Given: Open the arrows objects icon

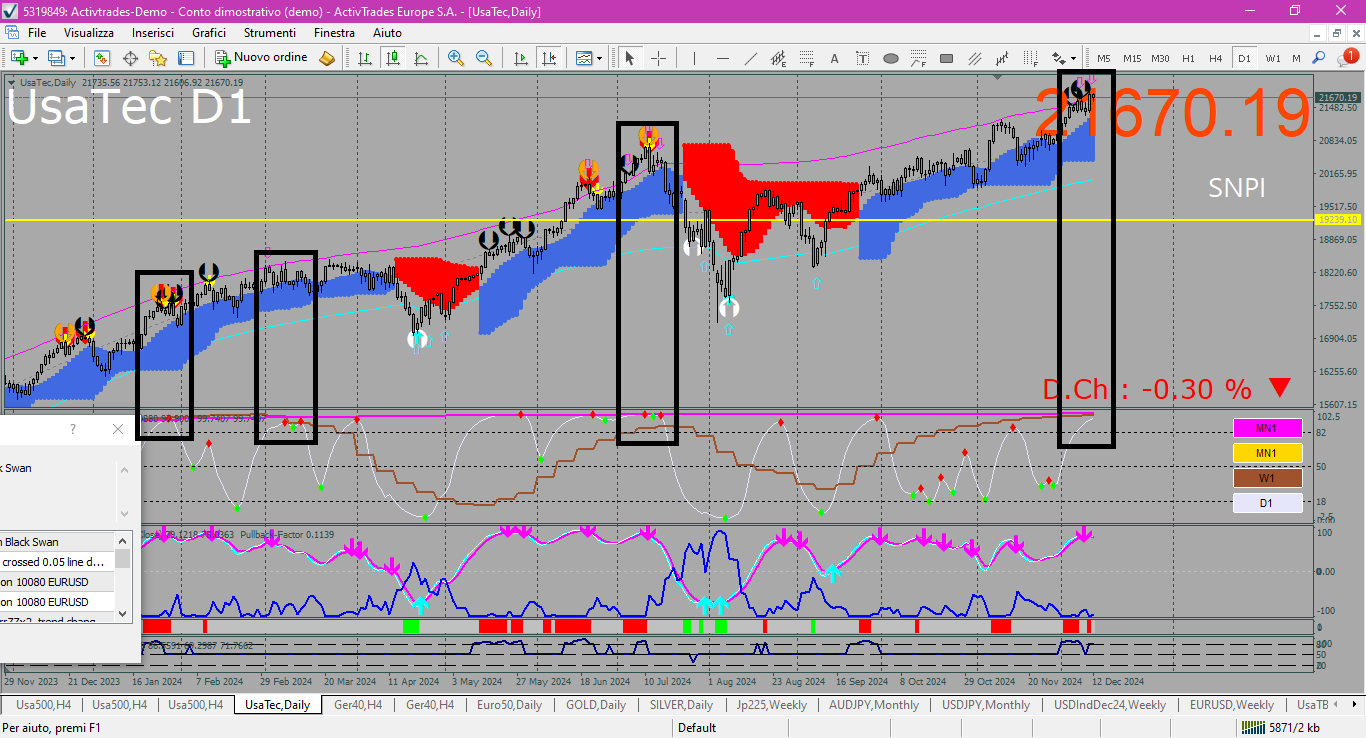Looking at the screenshot, I should click(x=1059, y=58).
